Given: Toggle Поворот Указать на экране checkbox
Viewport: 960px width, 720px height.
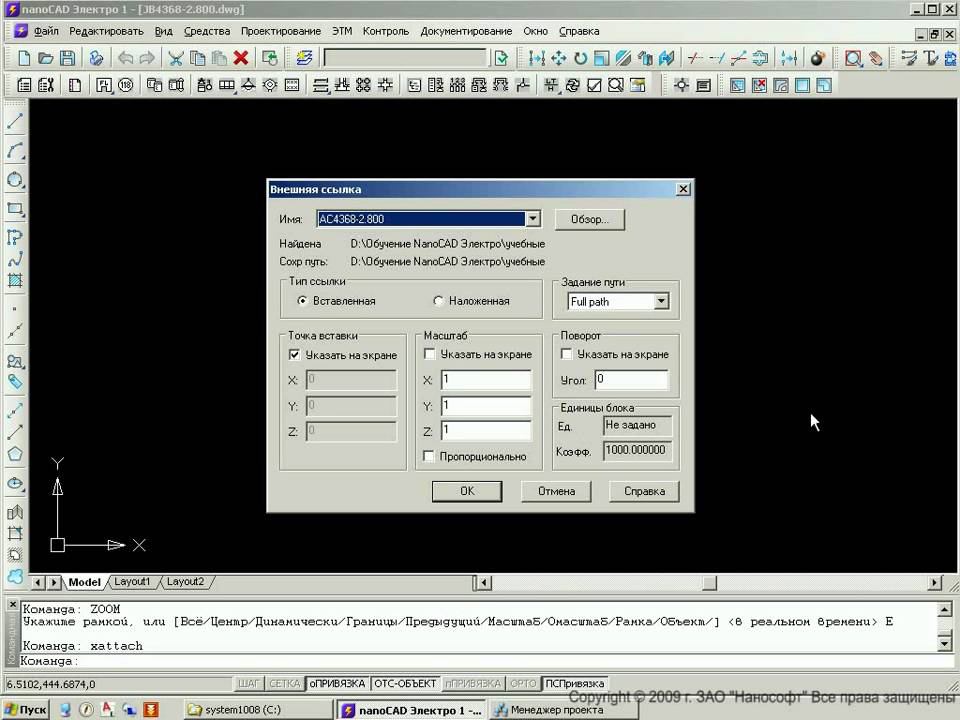Looking at the screenshot, I should pos(566,354).
